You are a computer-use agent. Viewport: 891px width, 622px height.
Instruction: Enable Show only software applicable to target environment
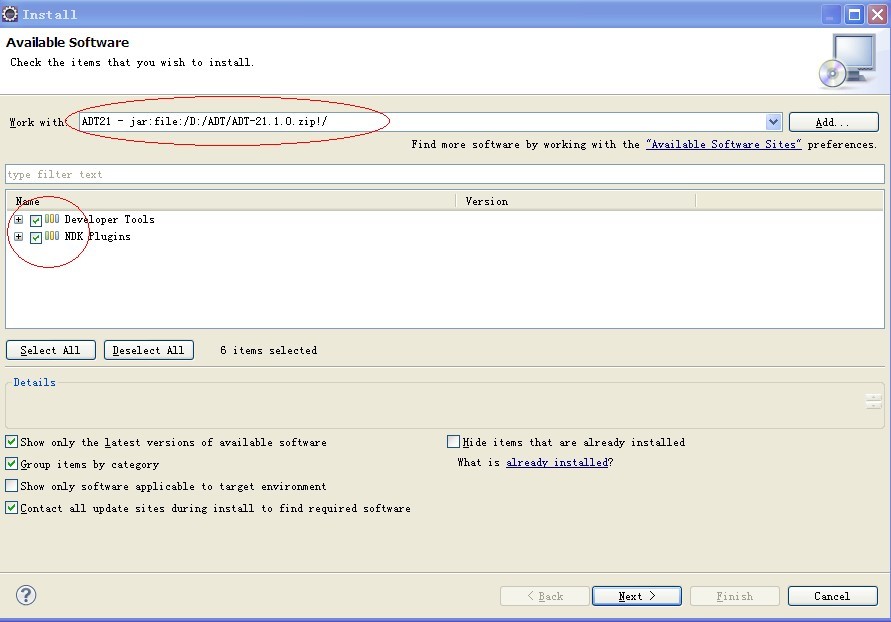point(11,486)
